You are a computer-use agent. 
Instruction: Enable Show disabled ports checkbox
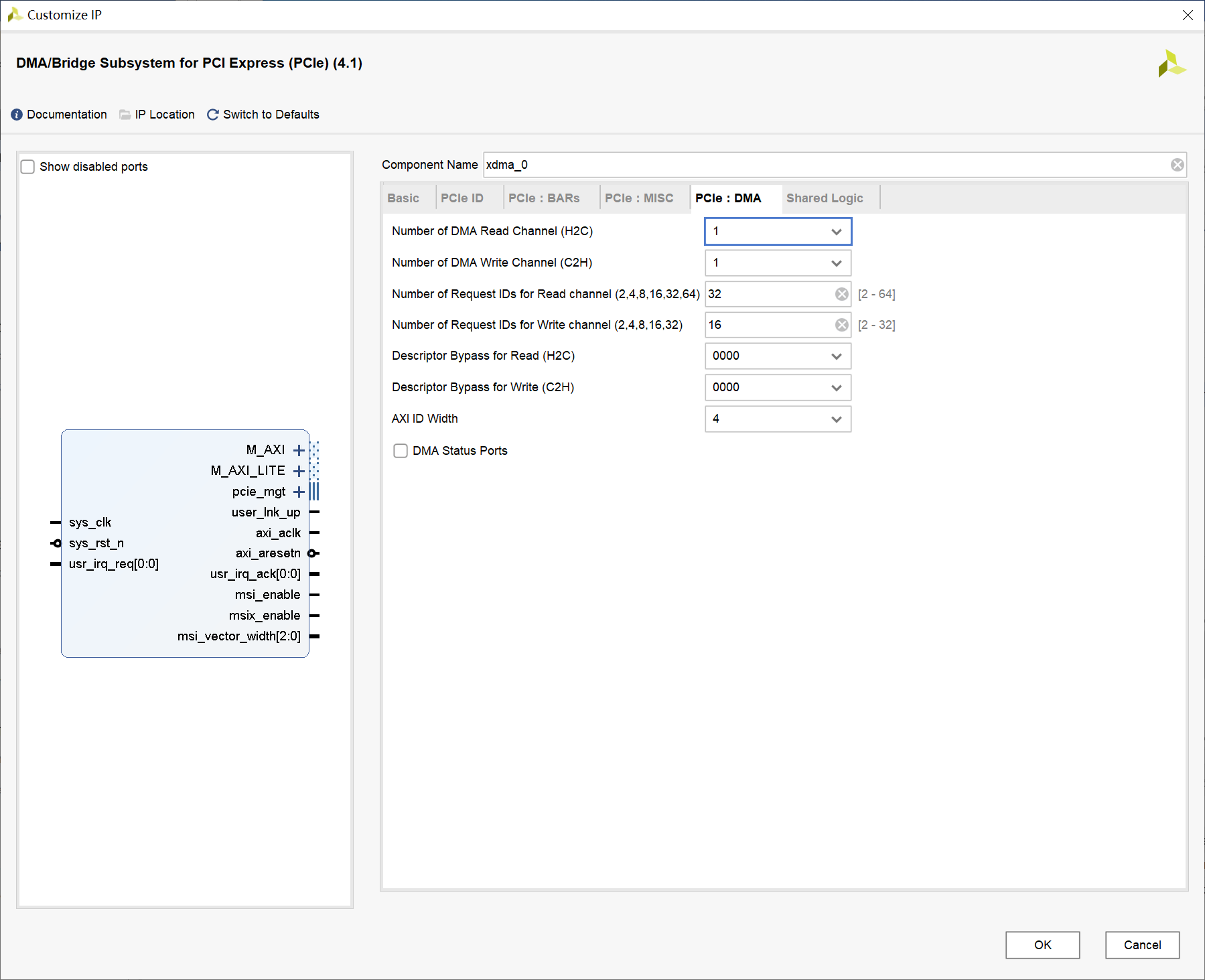27,167
